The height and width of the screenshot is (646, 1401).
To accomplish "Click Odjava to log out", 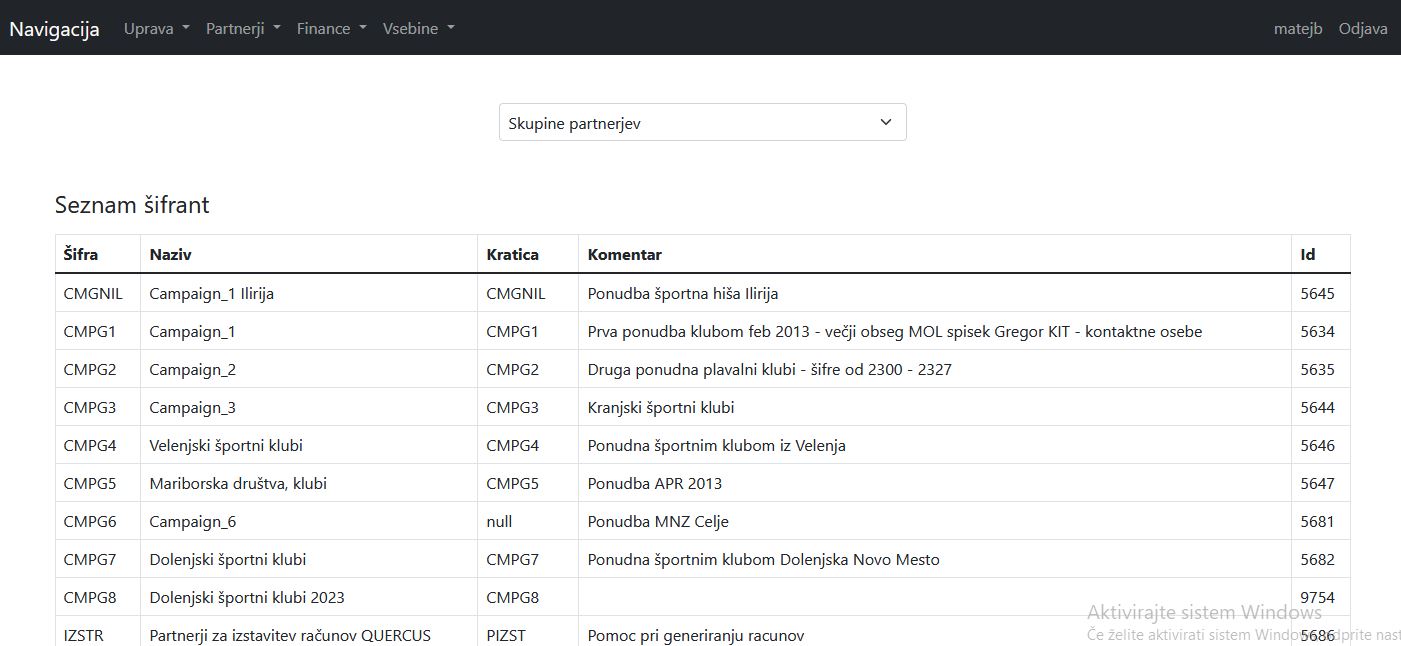I will coord(1363,29).
